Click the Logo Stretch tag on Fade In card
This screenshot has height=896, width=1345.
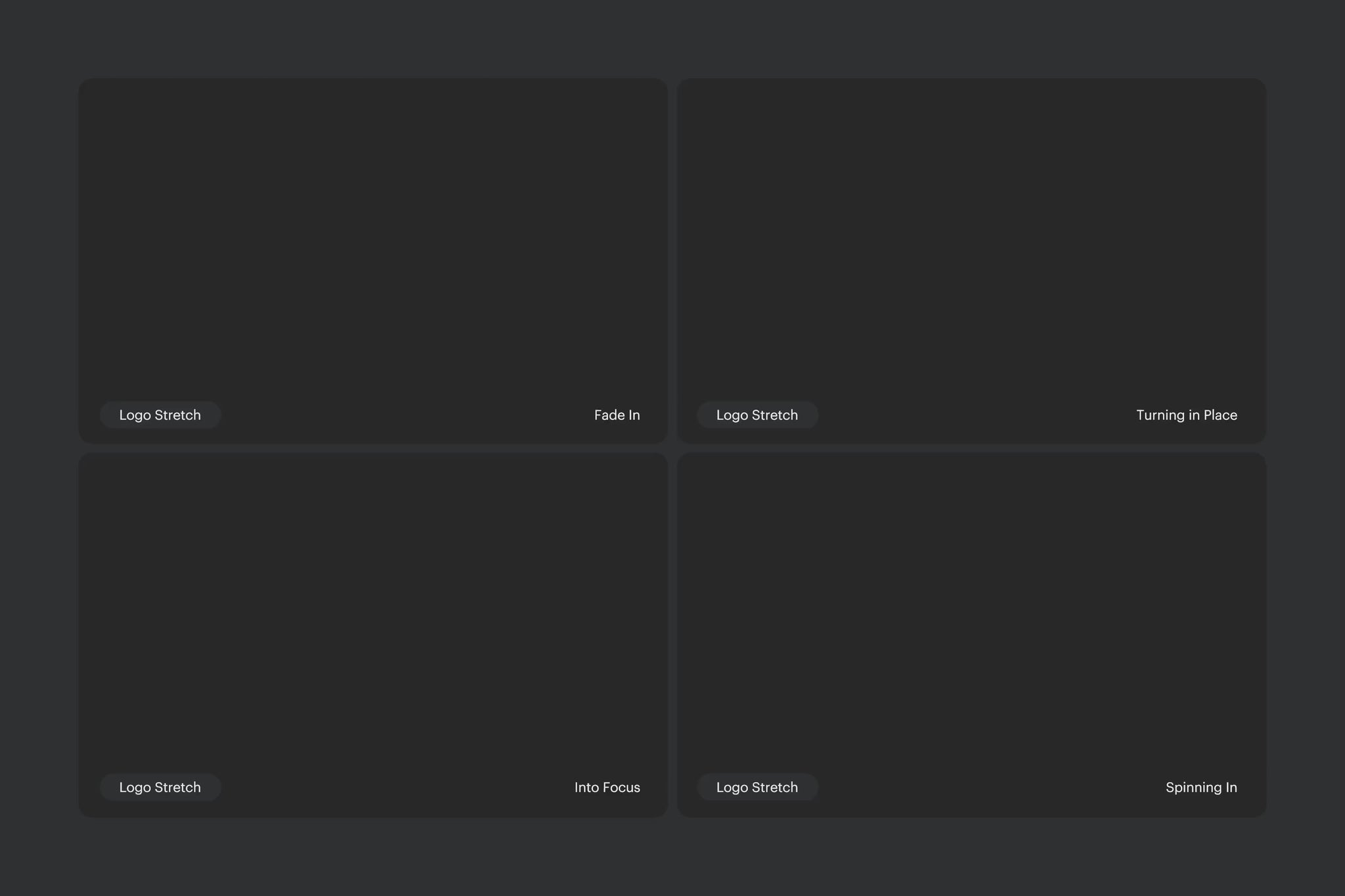160,415
